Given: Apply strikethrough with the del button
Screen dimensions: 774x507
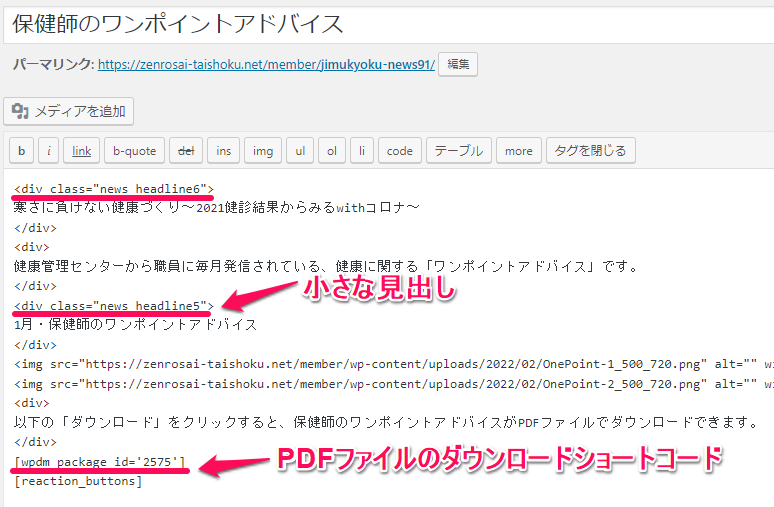Looking at the screenshot, I should click(x=186, y=151).
